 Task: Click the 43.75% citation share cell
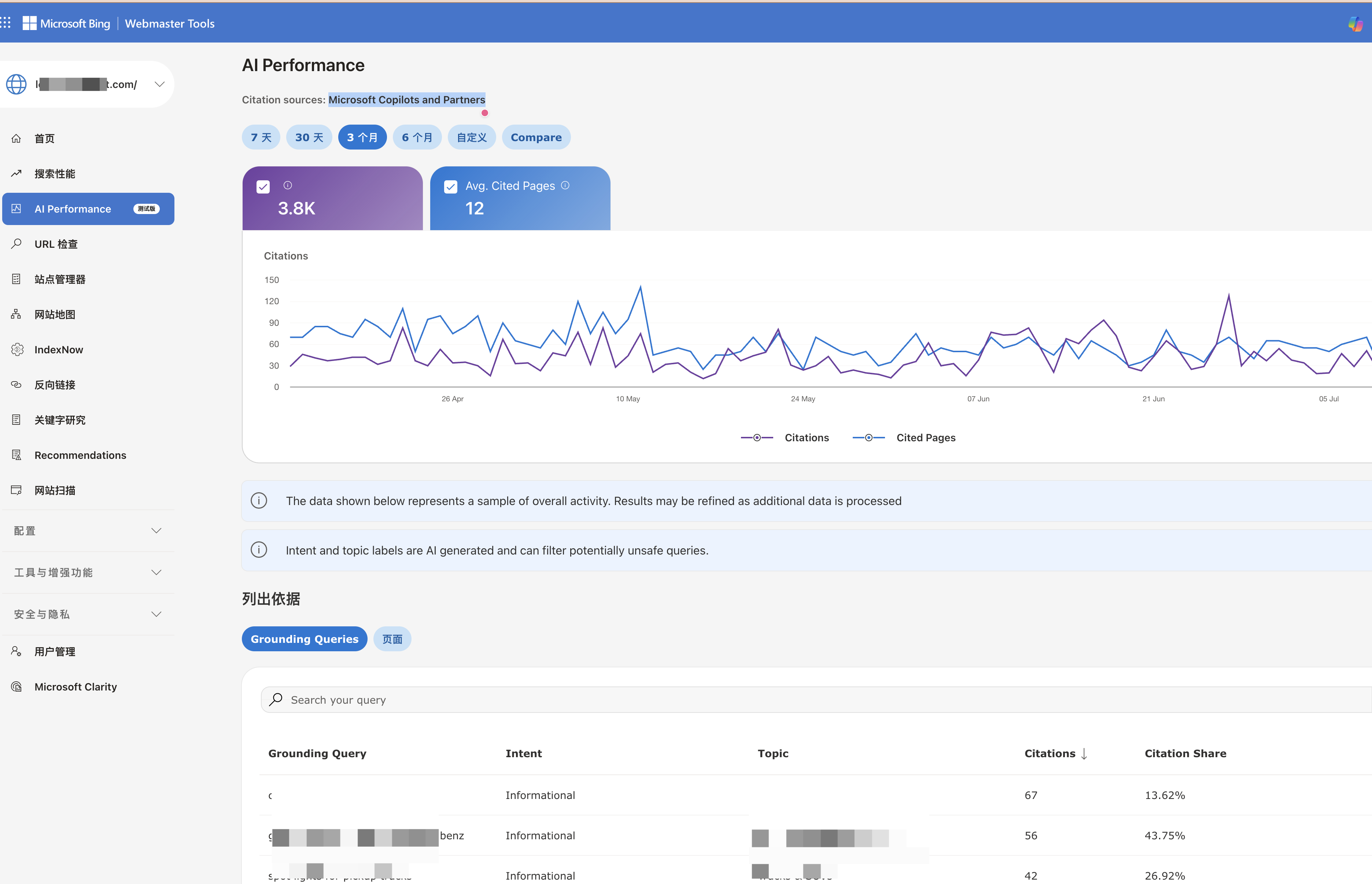point(1165,836)
